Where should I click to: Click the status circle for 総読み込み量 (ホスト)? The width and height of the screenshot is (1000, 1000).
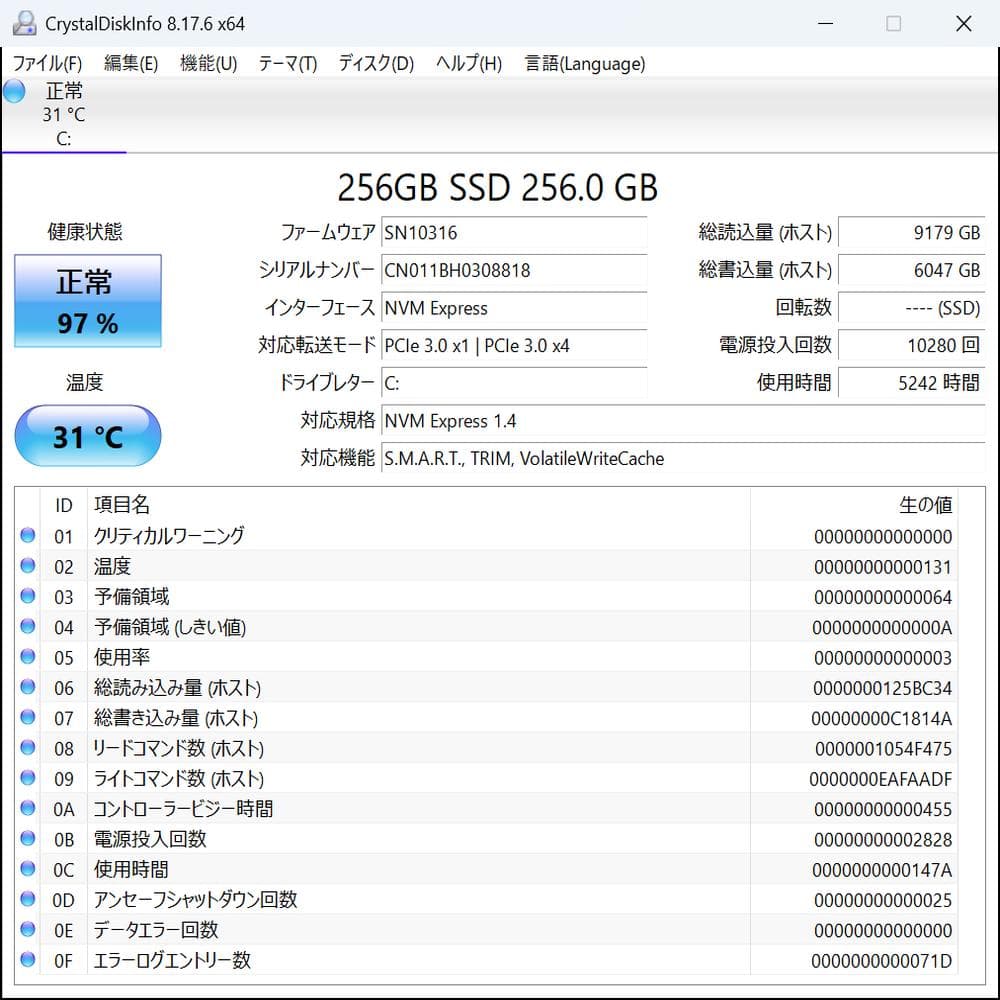click(29, 688)
